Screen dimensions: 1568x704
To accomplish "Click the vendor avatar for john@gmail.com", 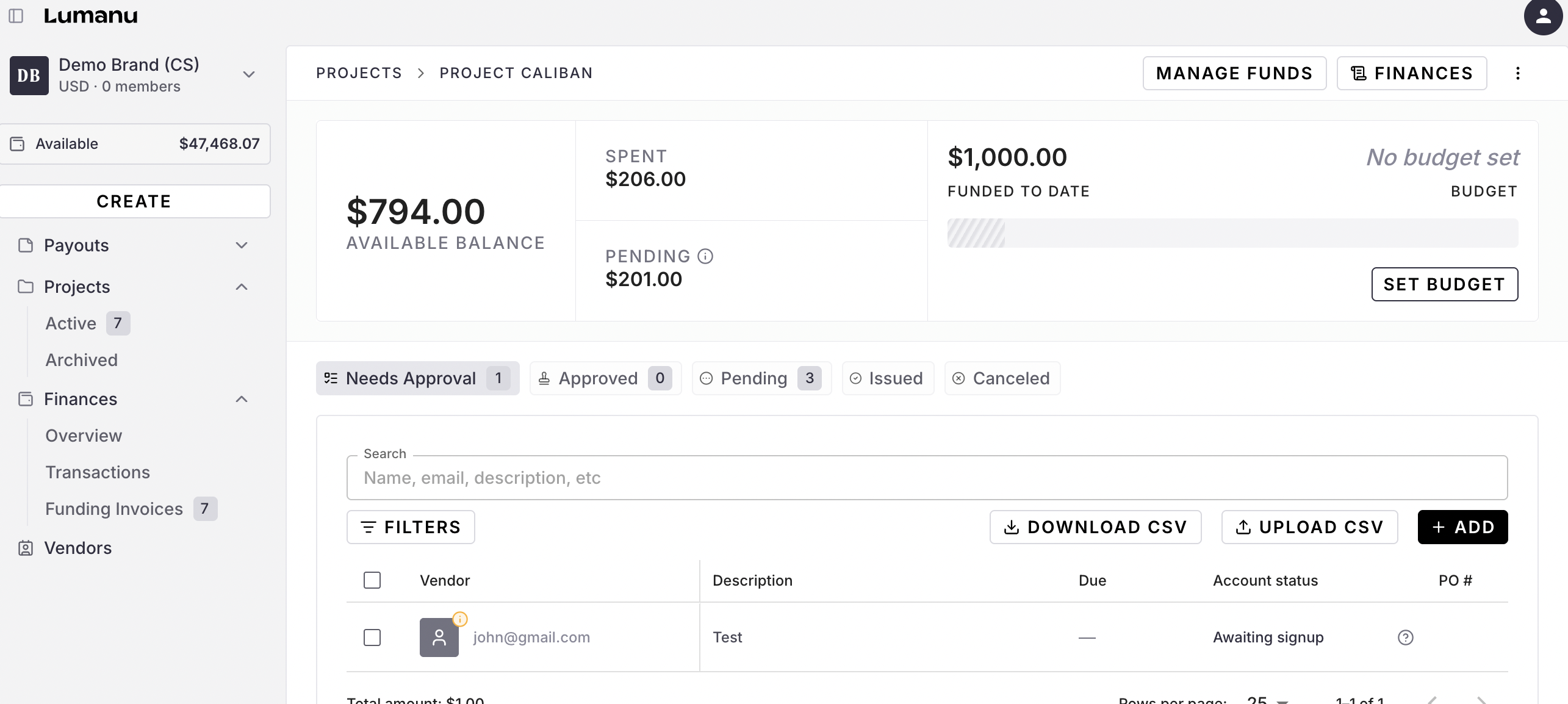I will pos(439,638).
